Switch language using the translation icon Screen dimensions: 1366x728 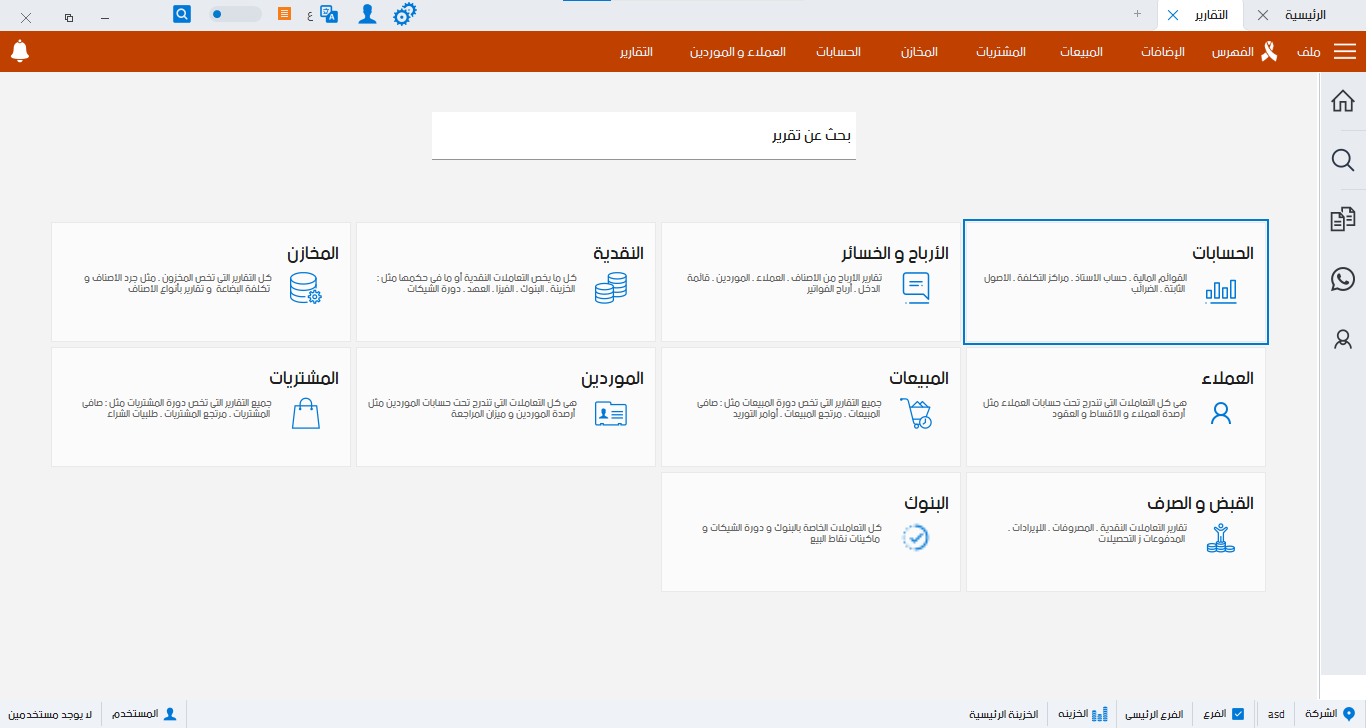(x=329, y=14)
